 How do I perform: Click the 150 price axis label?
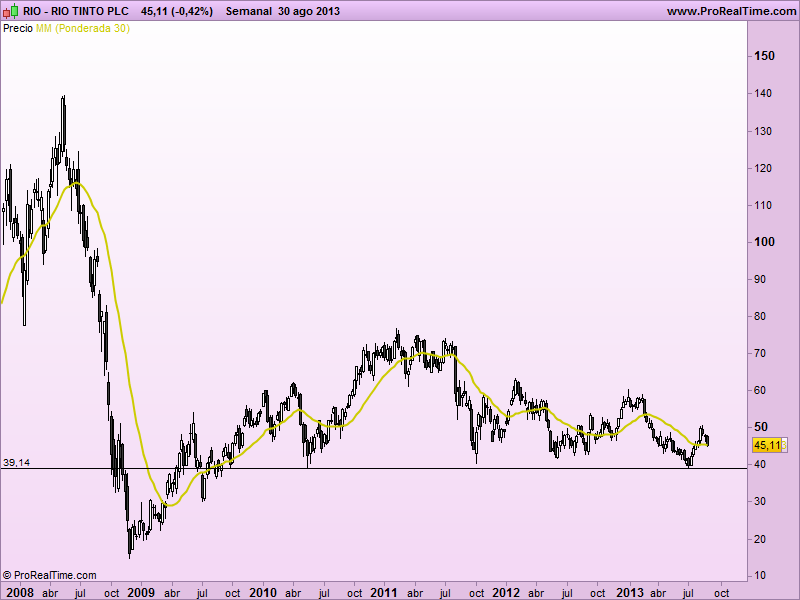click(x=764, y=56)
